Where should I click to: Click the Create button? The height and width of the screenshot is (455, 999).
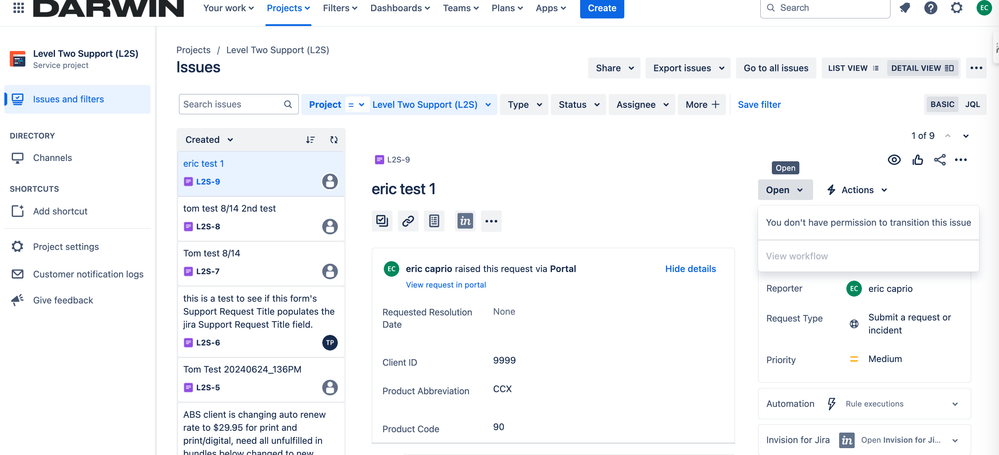(x=602, y=8)
